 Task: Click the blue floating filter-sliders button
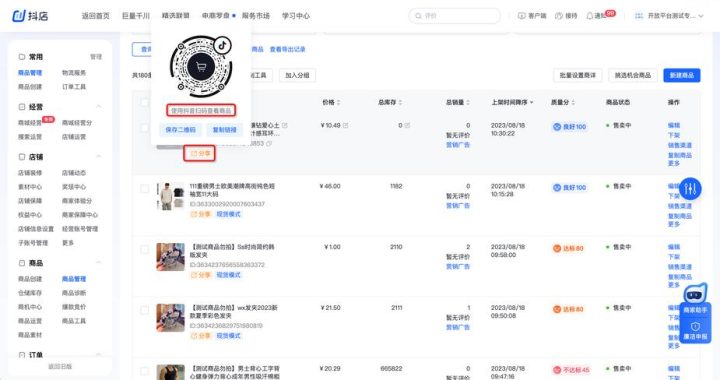(690, 188)
